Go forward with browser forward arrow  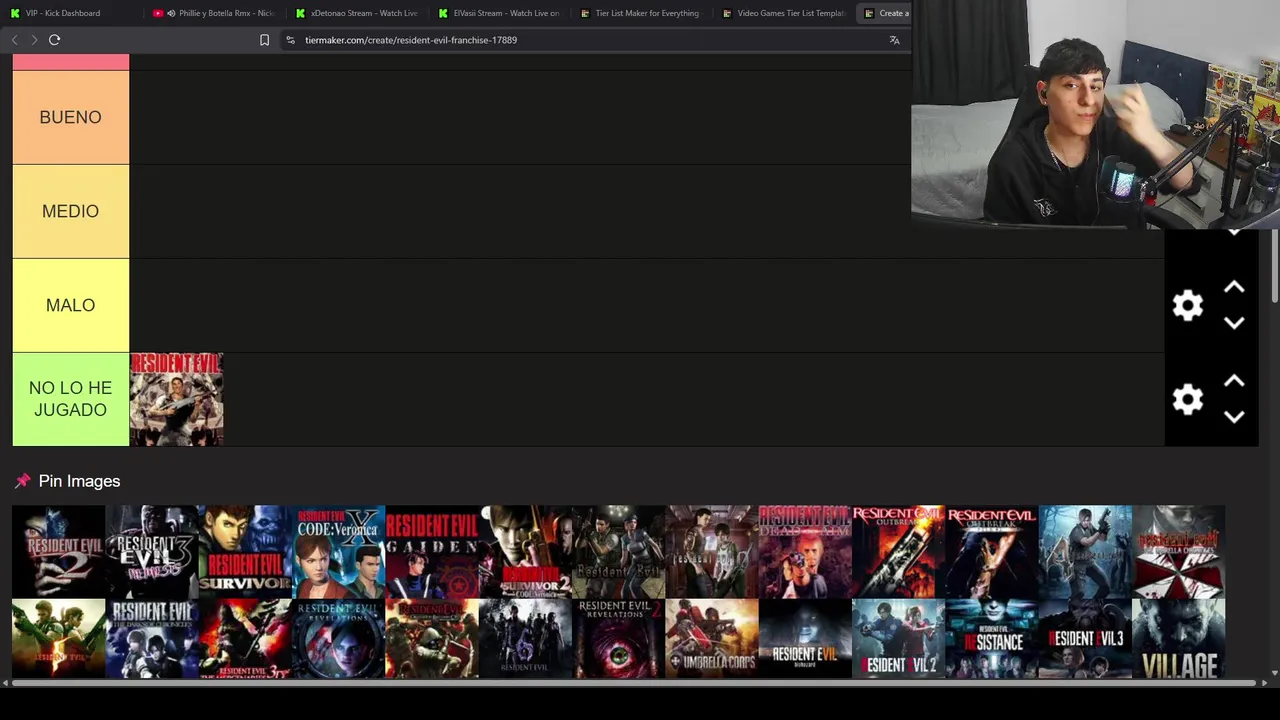tap(34, 40)
